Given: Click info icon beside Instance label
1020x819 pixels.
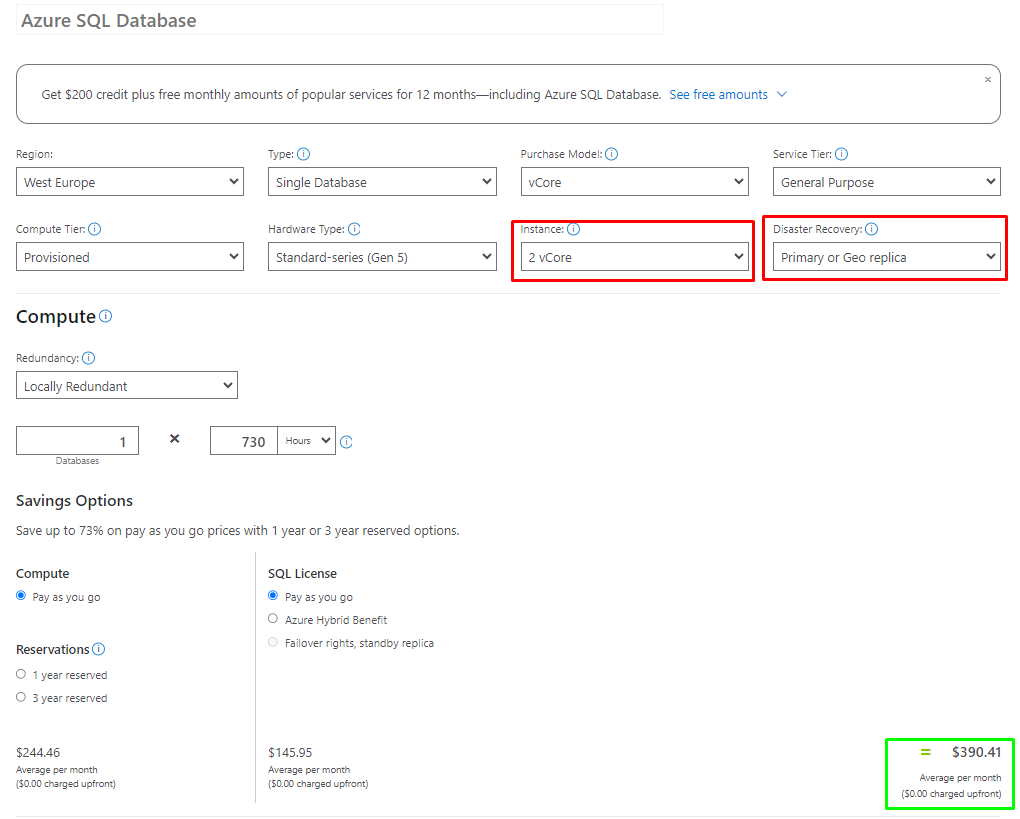Looking at the screenshot, I should 573,229.
